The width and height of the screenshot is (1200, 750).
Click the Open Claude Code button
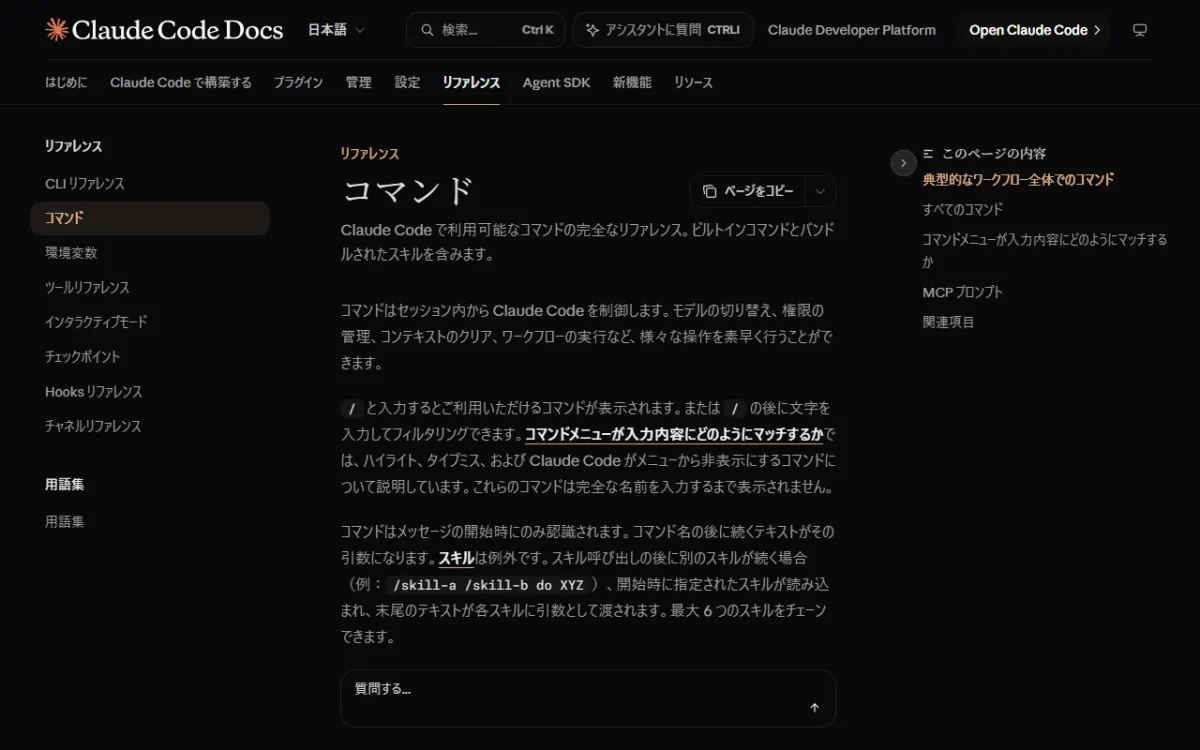(1033, 30)
